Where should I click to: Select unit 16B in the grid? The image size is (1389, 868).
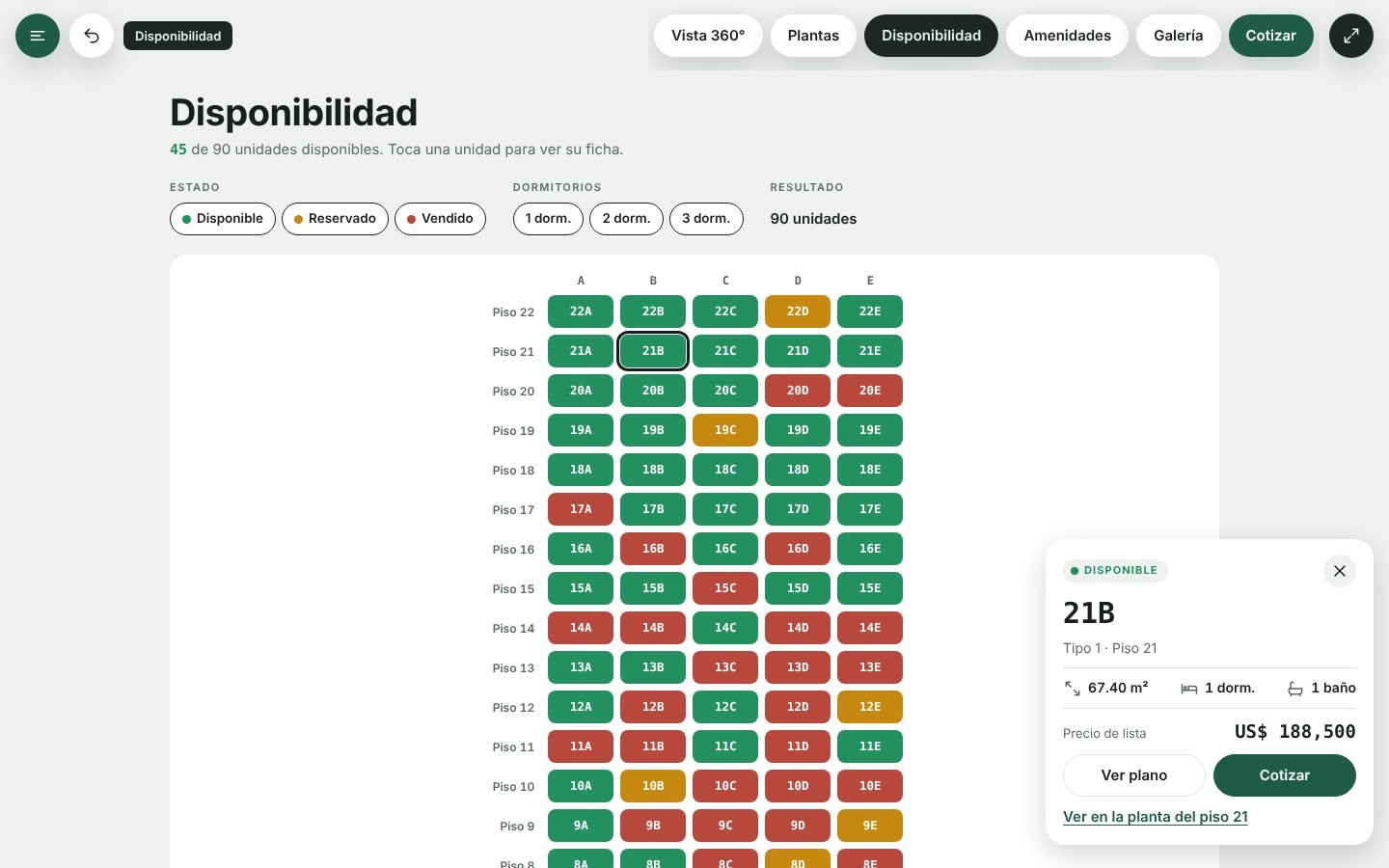(653, 549)
